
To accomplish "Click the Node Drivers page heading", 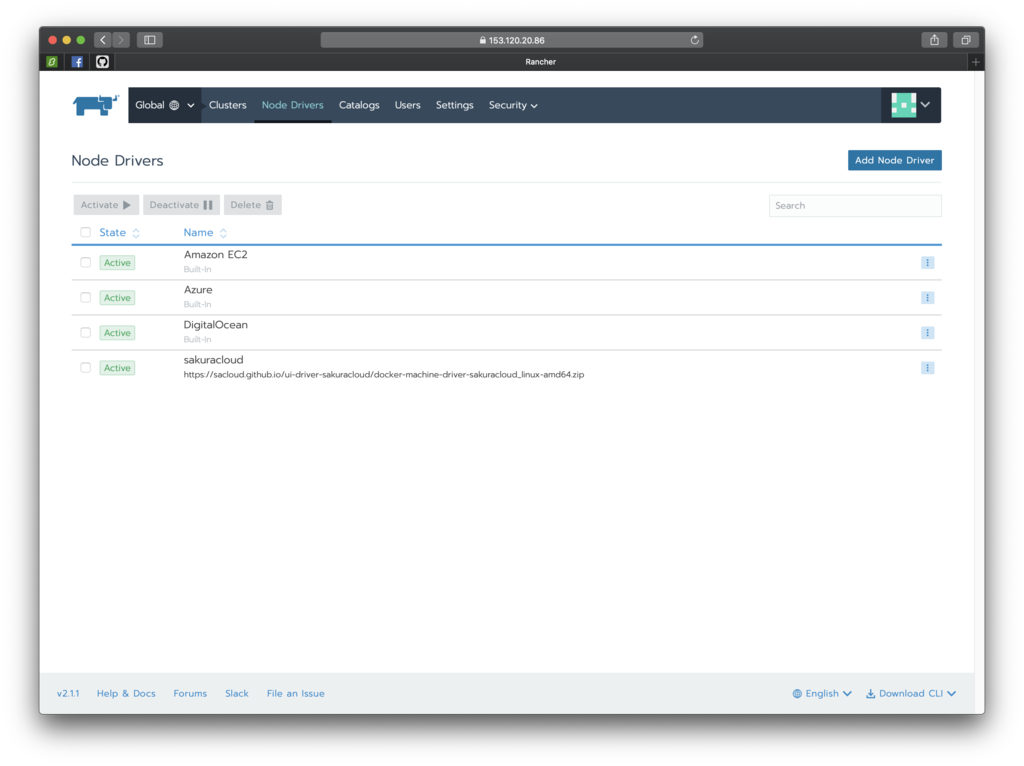I will pos(118,161).
